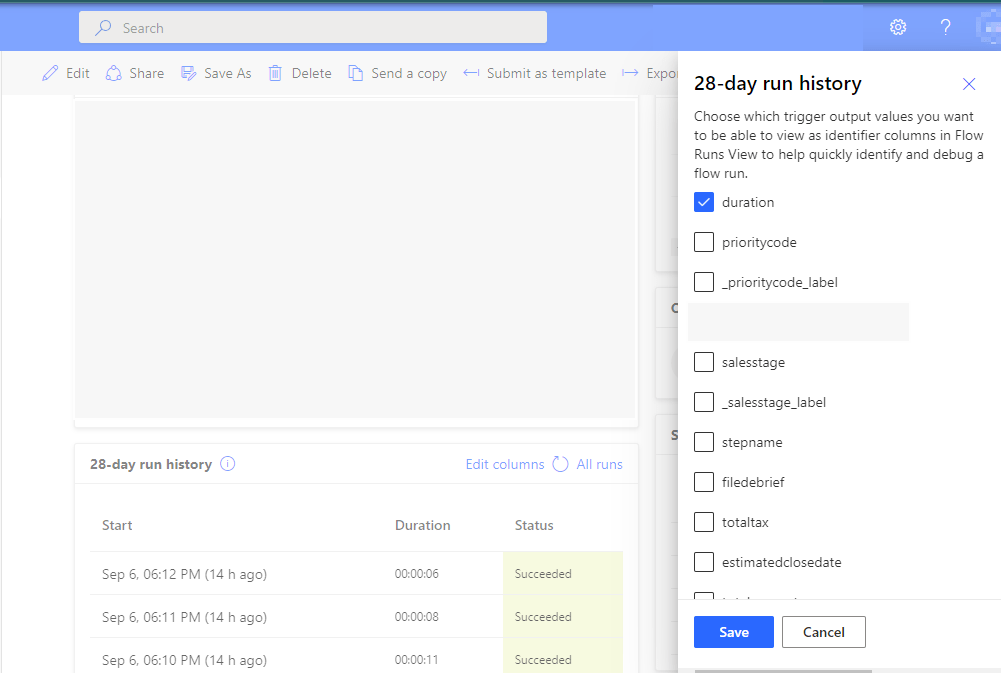
Task: Enable the prioritycode checkbox
Action: 704,242
